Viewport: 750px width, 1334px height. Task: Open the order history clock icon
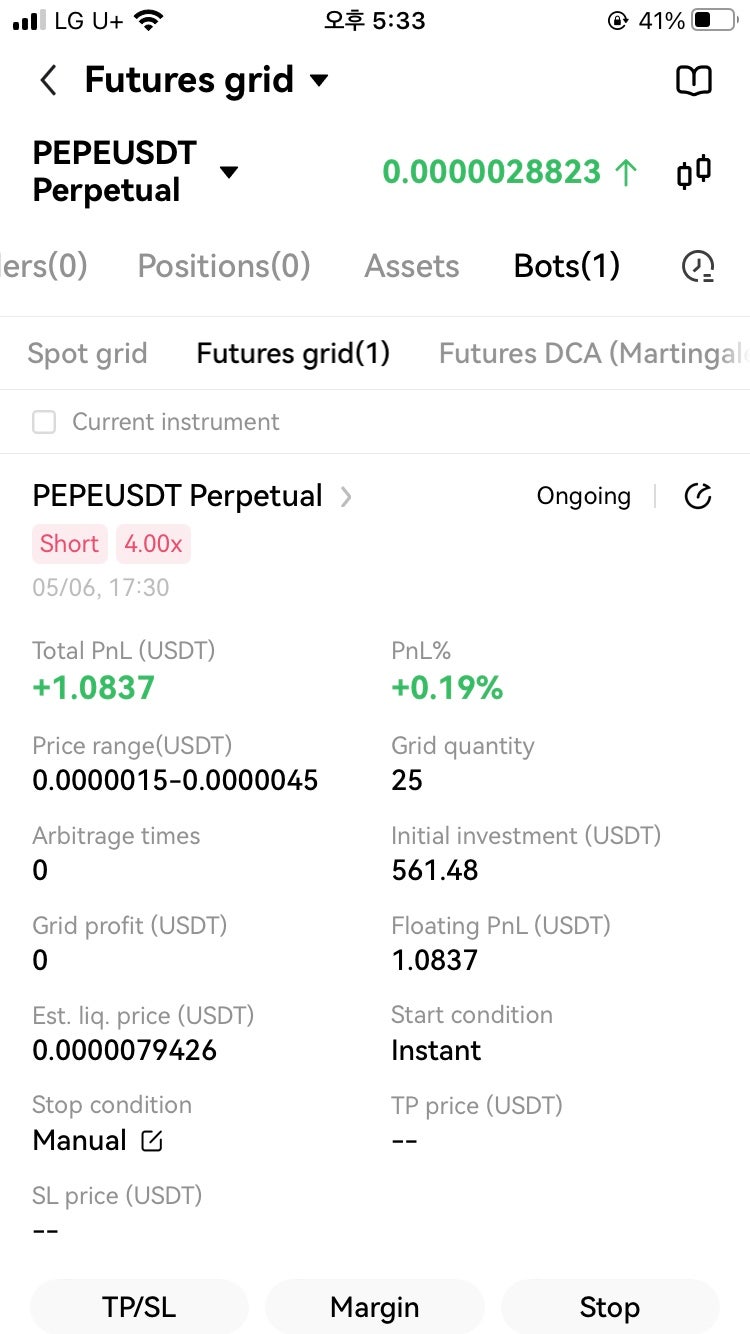point(698,266)
